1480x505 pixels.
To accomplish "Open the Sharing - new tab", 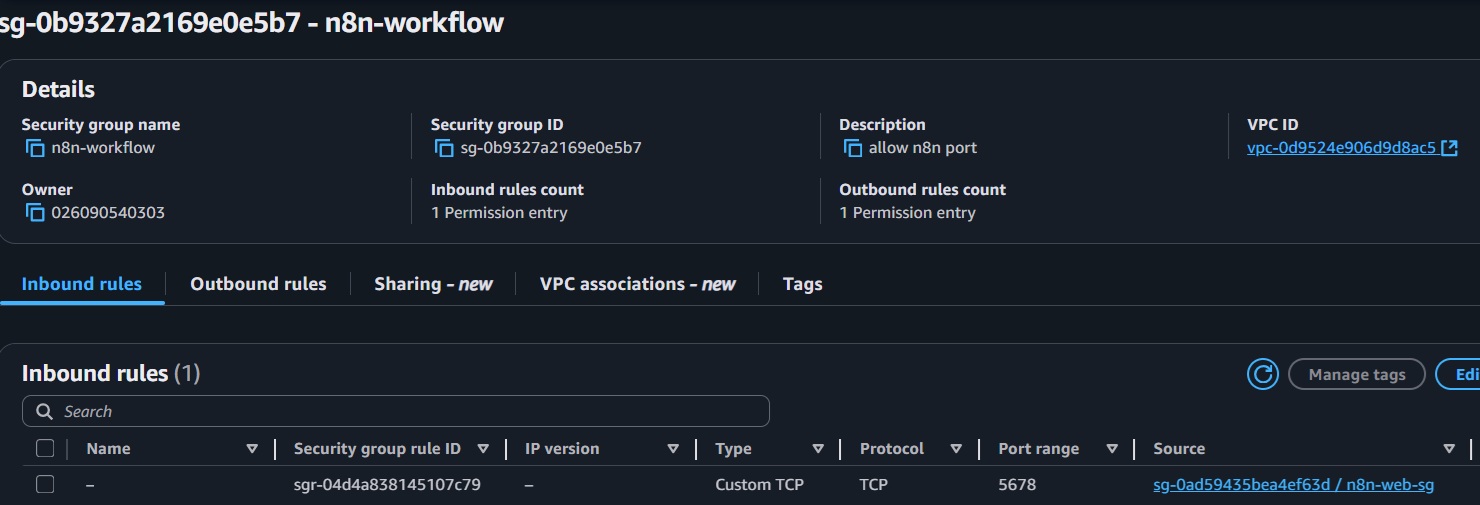I will (433, 284).
